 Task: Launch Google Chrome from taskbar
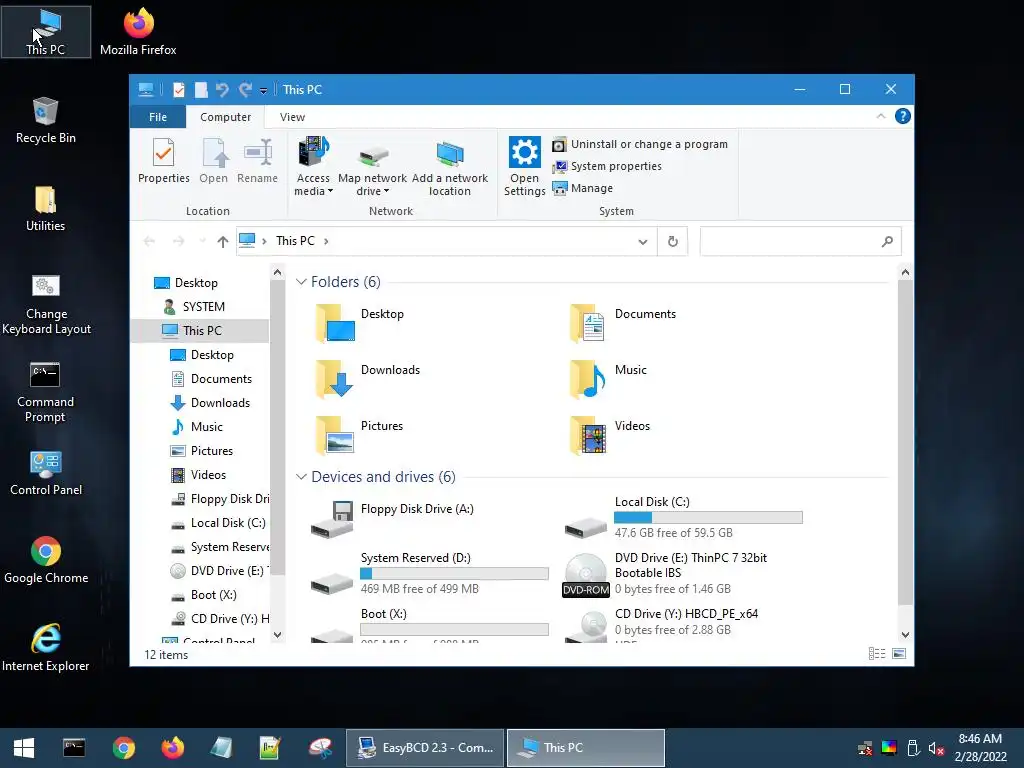tap(123, 748)
